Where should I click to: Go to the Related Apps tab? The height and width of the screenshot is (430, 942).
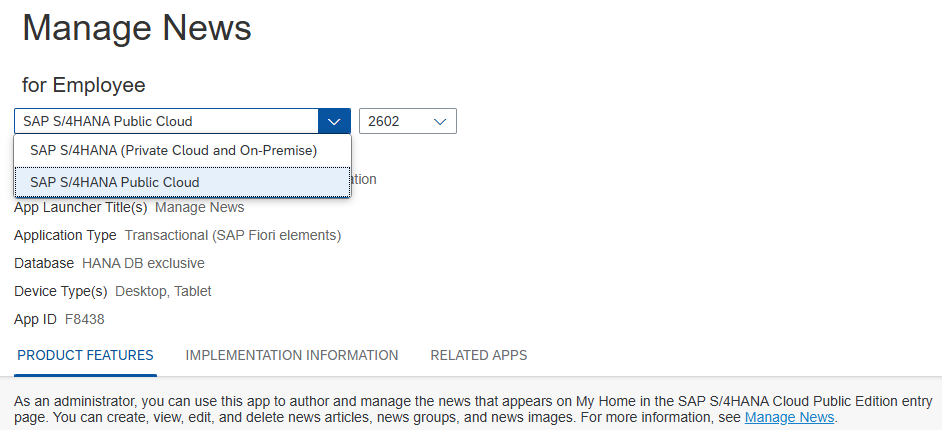(x=478, y=355)
